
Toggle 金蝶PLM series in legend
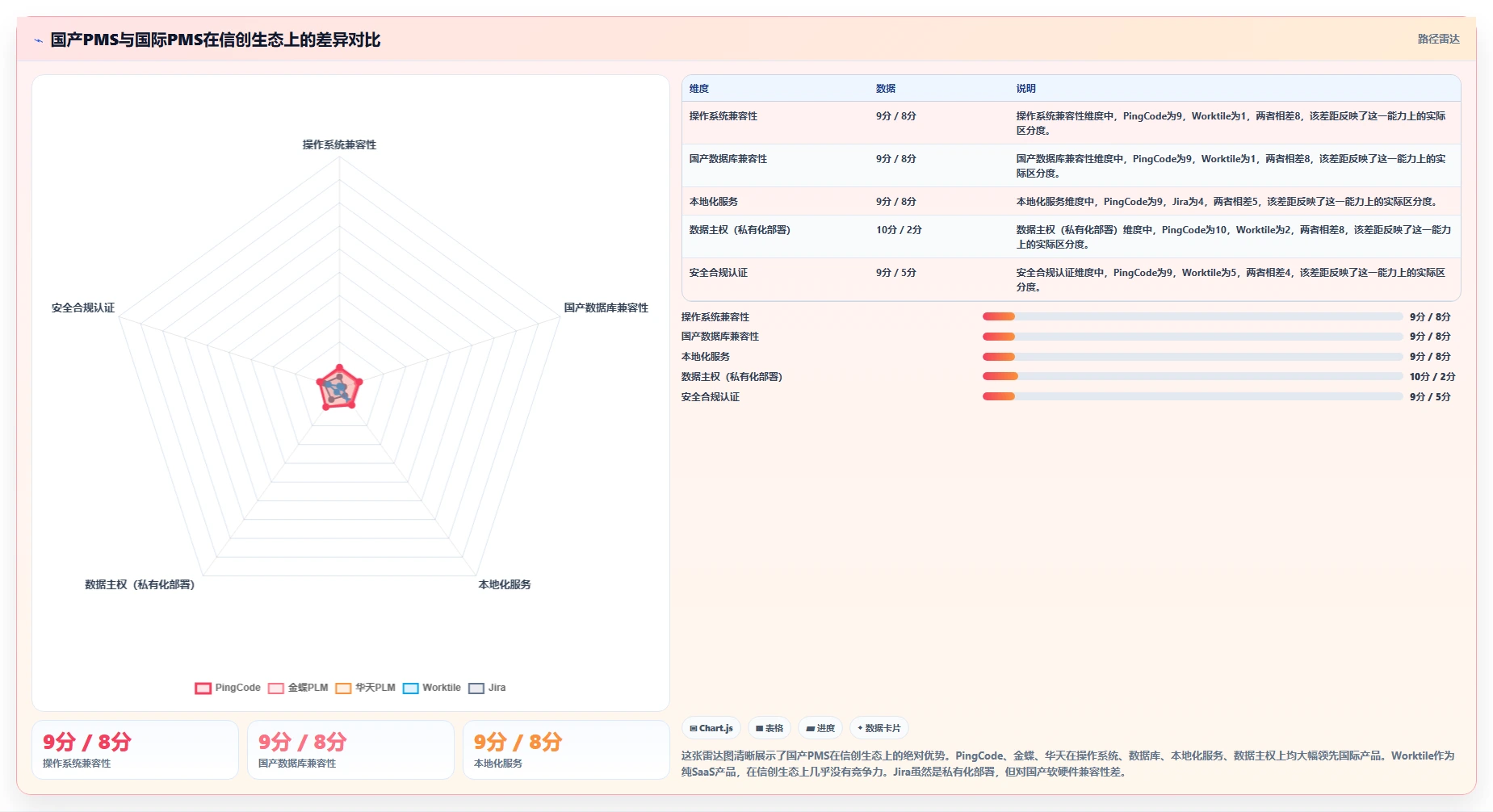(298, 688)
